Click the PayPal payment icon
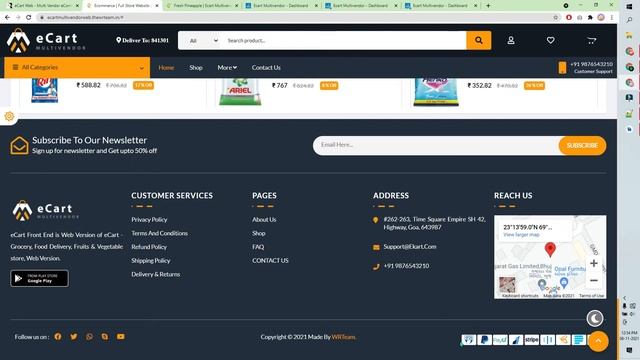Image resolution: width=640 pixels, height=360 pixels. [x=484, y=340]
